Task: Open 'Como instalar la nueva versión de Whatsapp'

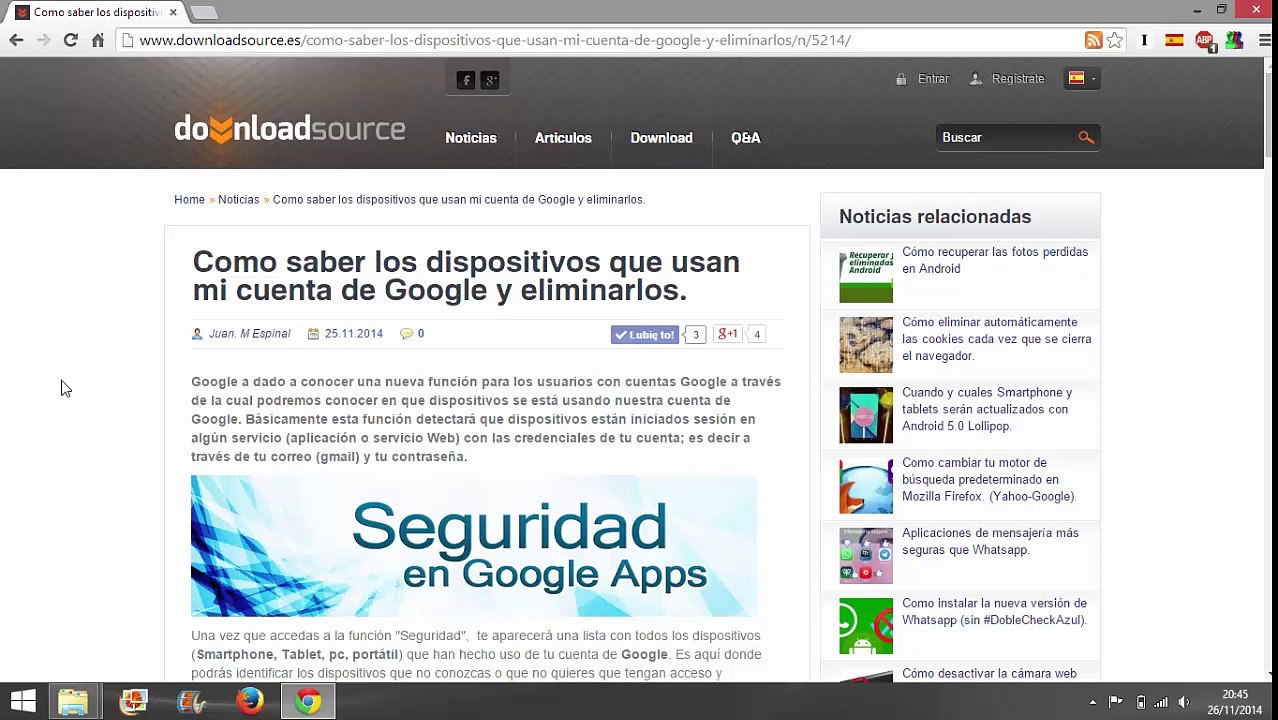Action: click(994, 611)
